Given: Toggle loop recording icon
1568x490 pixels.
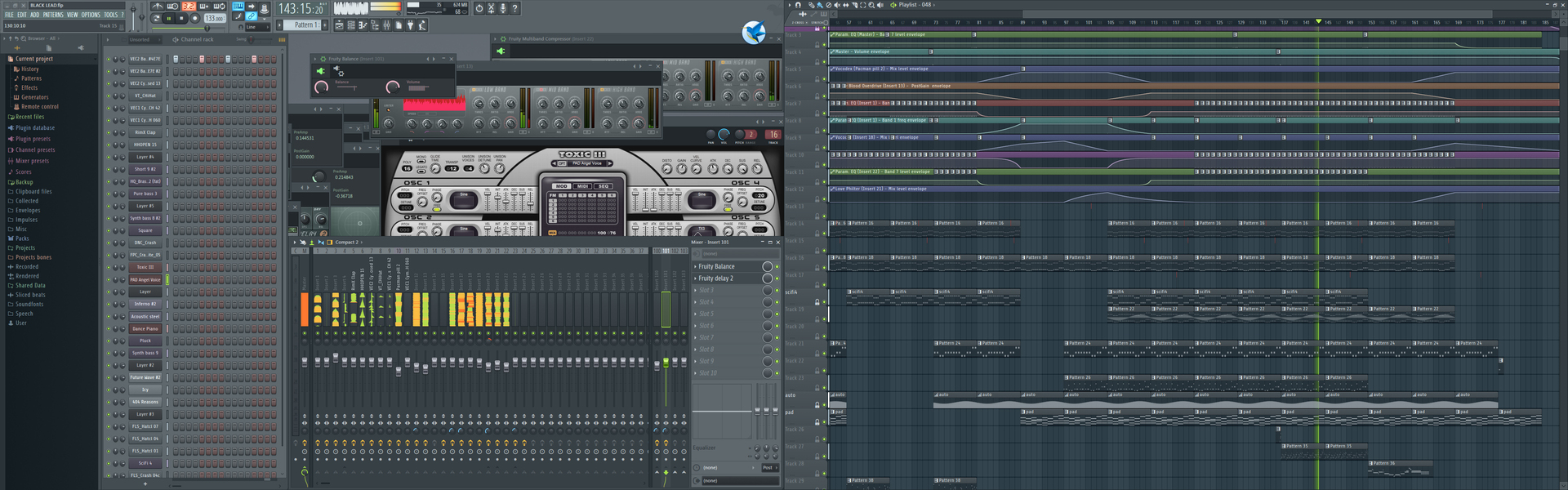Looking at the screenshot, I should point(220,7).
